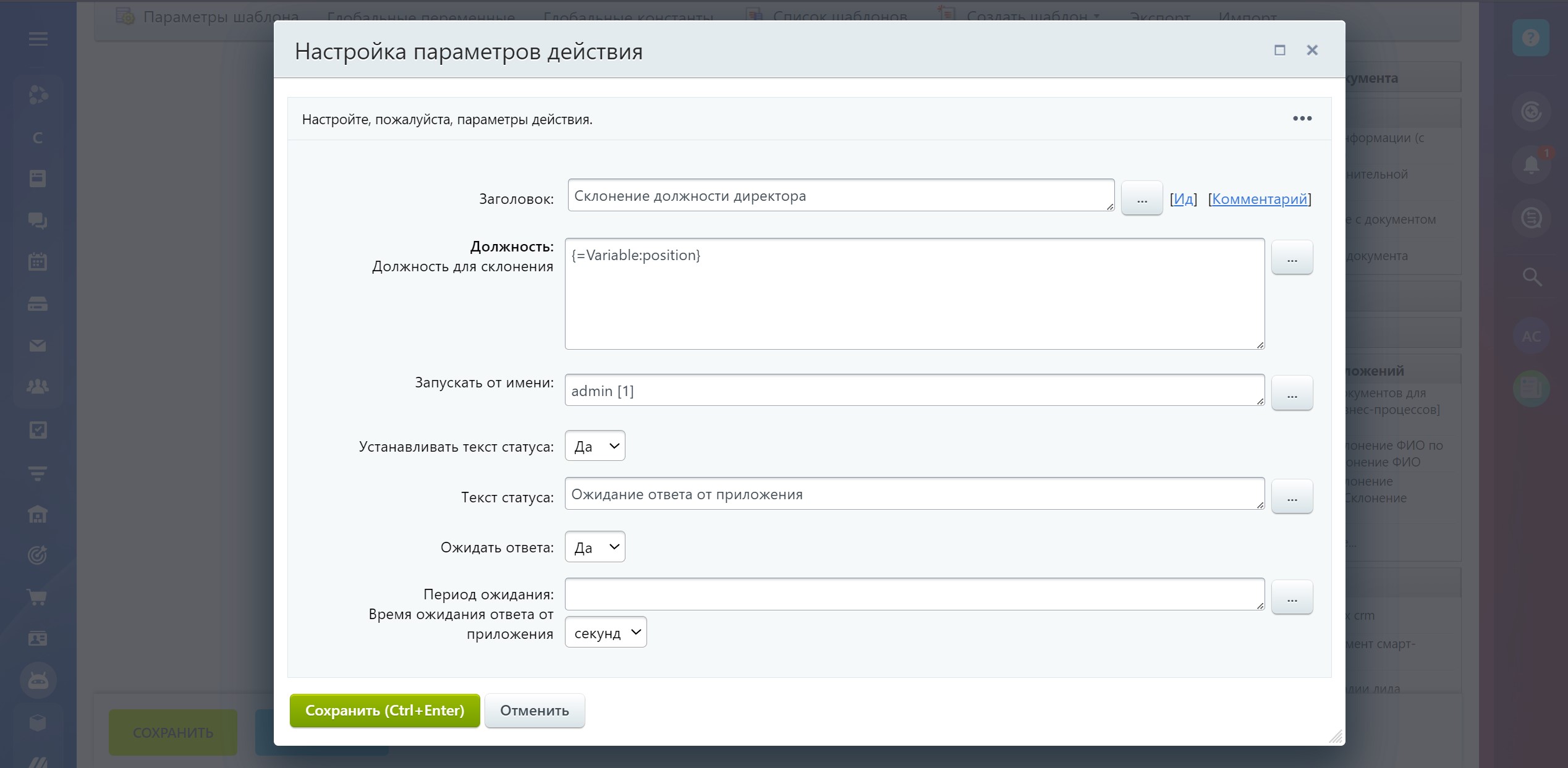Open the mail envelope icon in sidebar
This screenshot has height=768, width=1568.
click(x=38, y=346)
